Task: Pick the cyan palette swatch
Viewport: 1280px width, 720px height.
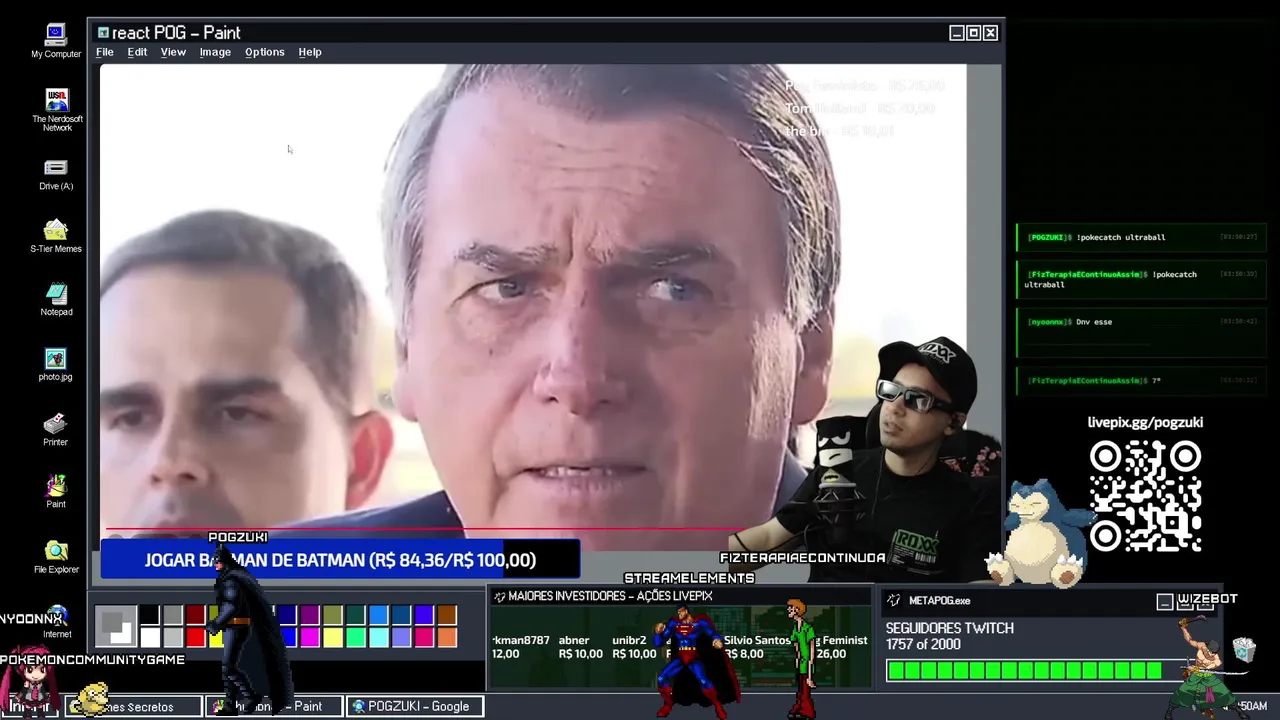Action: 379,637
